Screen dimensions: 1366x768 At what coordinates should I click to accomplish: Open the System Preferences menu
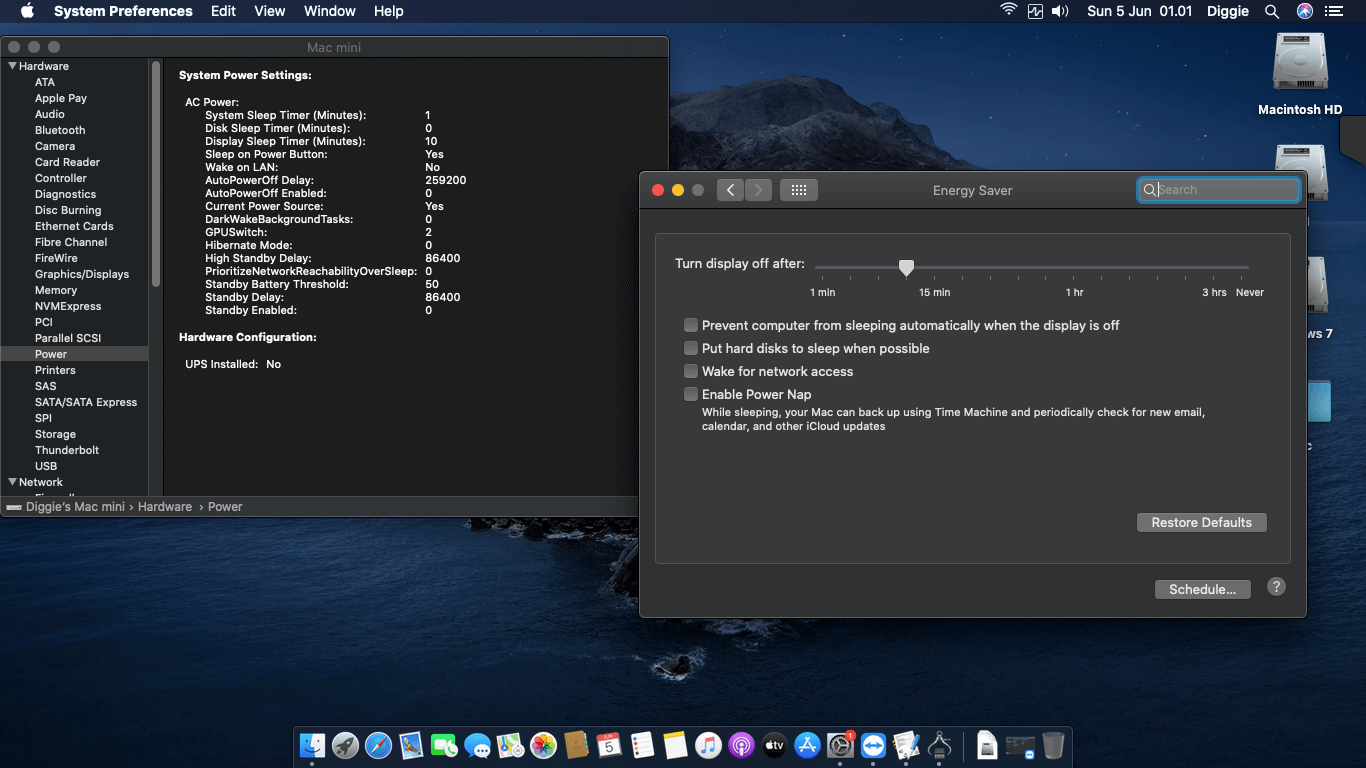[x=123, y=11]
